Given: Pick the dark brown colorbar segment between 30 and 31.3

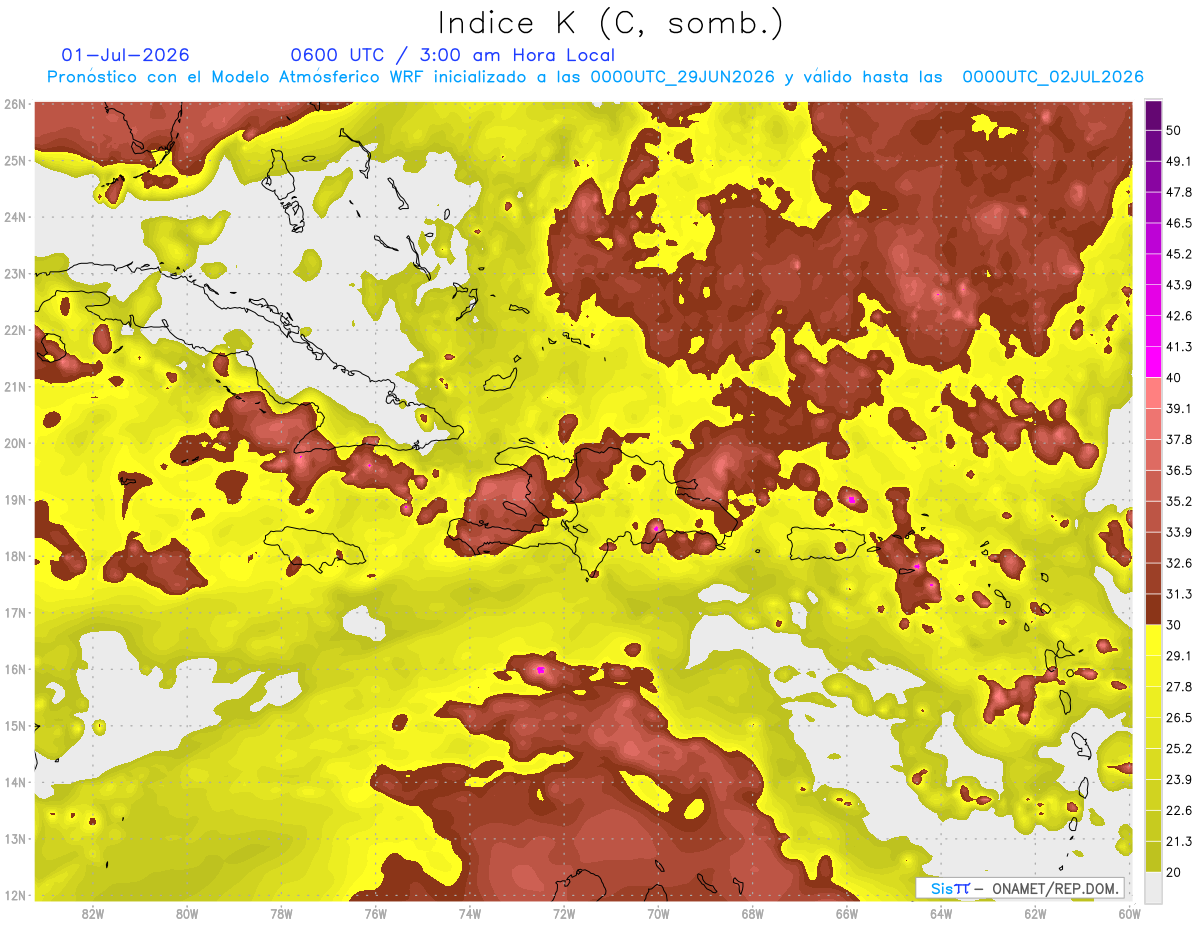Looking at the screenshot, I should (1153, 610).
